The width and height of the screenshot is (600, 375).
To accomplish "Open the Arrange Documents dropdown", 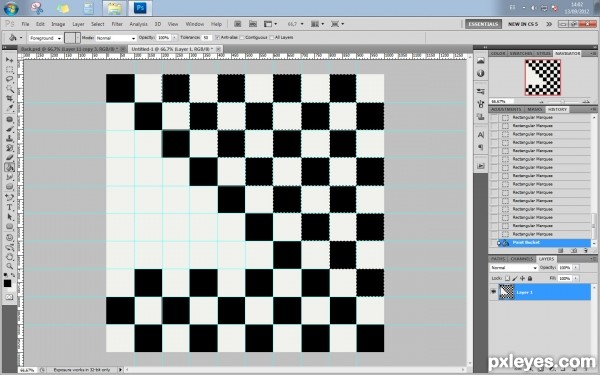I will (317, 24).
